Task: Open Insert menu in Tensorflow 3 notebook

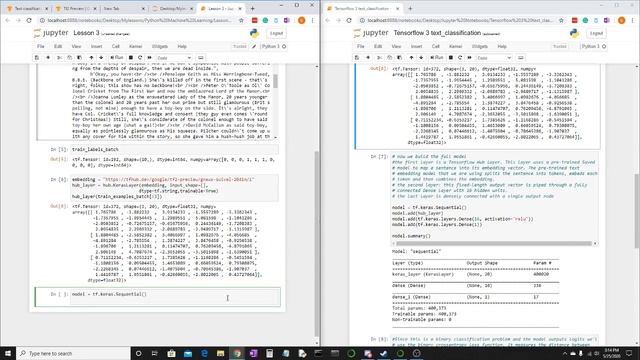Action: 416,47
